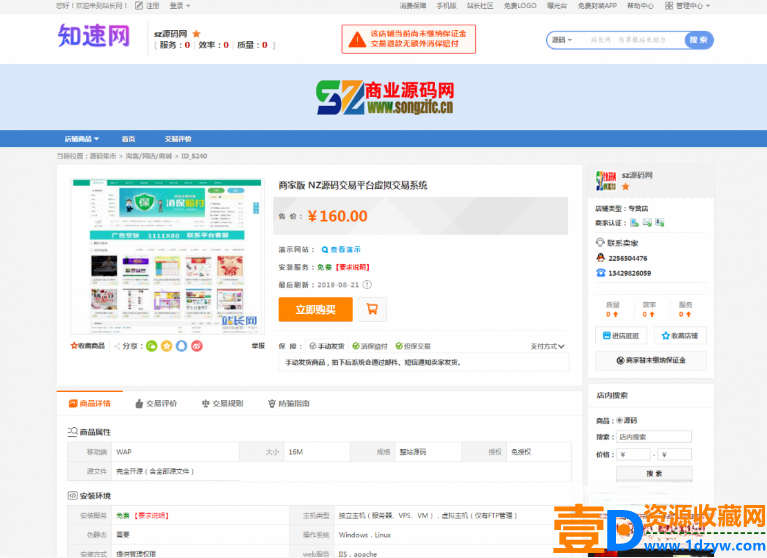Click the 店内搜索 keyword input field
Image resolution: width=767 pixels, height=558 pixels.
(x=653, y=437)
